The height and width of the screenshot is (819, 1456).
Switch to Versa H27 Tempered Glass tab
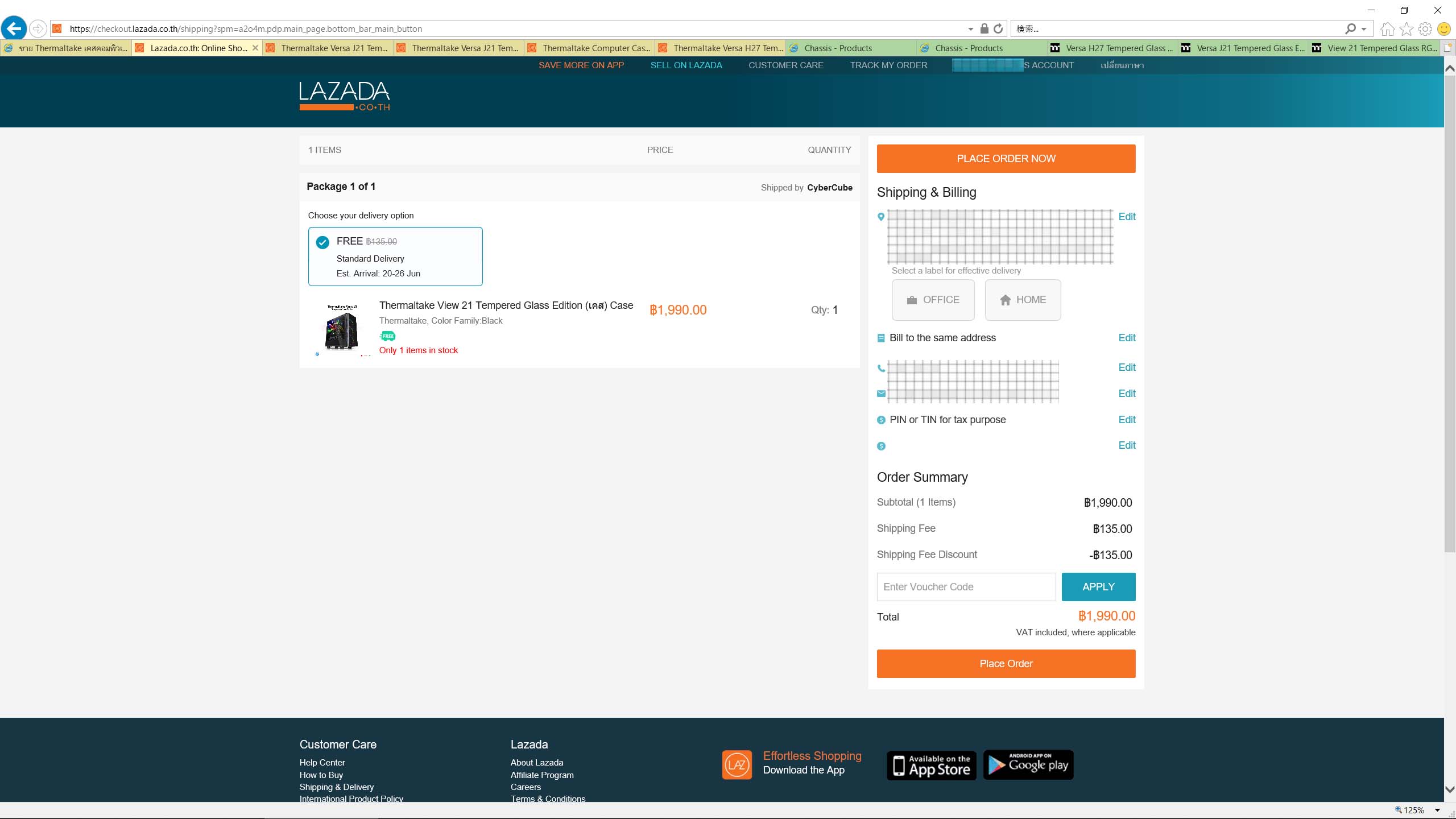[x=1112, y=48]
